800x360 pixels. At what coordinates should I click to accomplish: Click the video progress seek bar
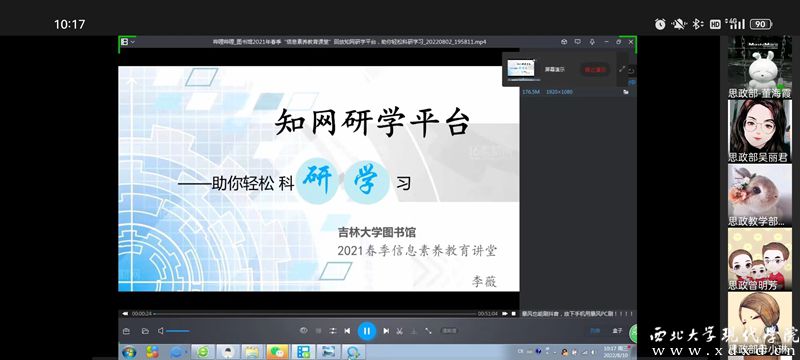315,314
